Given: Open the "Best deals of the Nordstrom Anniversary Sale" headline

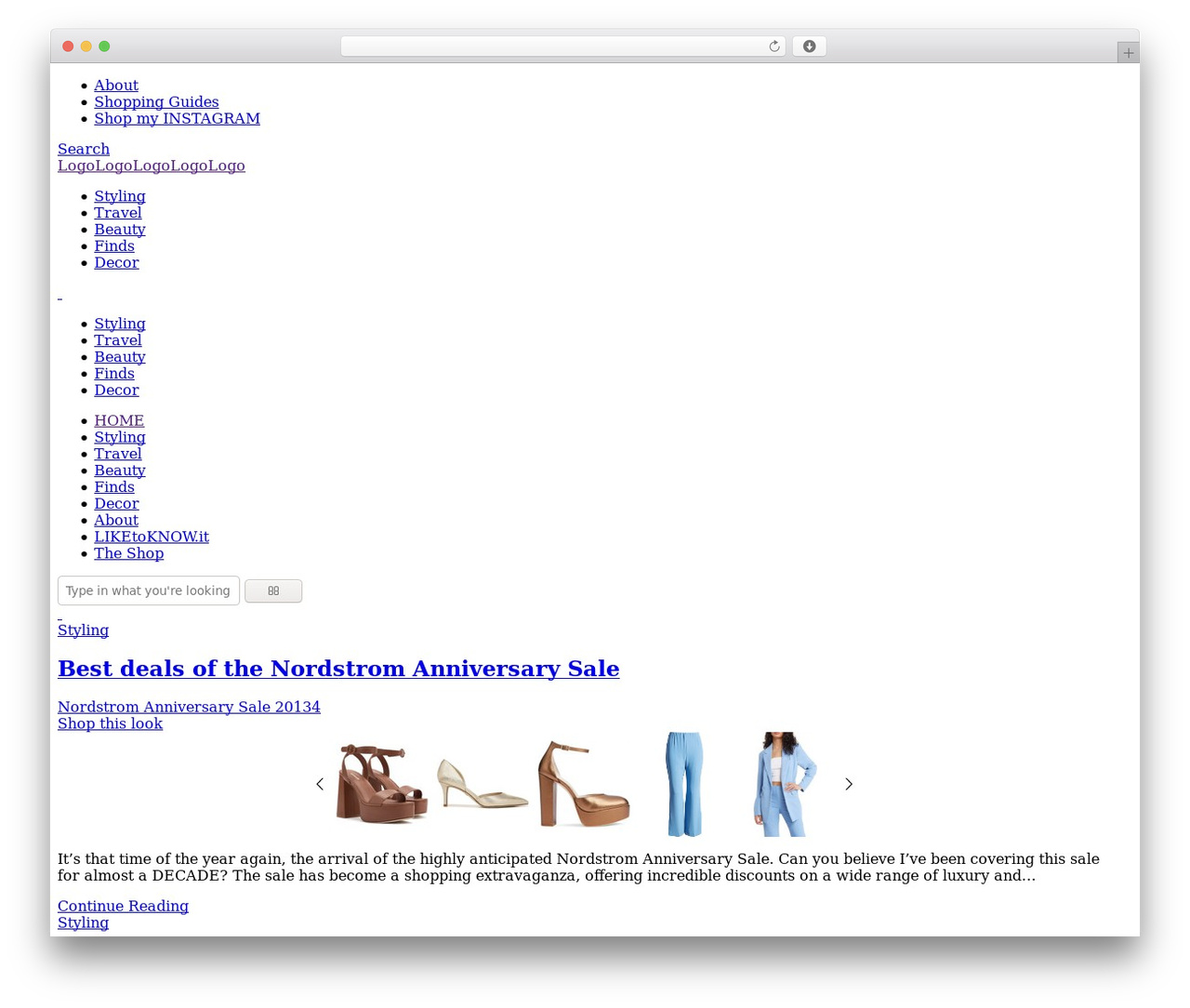Looking at the screenshot, I should 338,669.
